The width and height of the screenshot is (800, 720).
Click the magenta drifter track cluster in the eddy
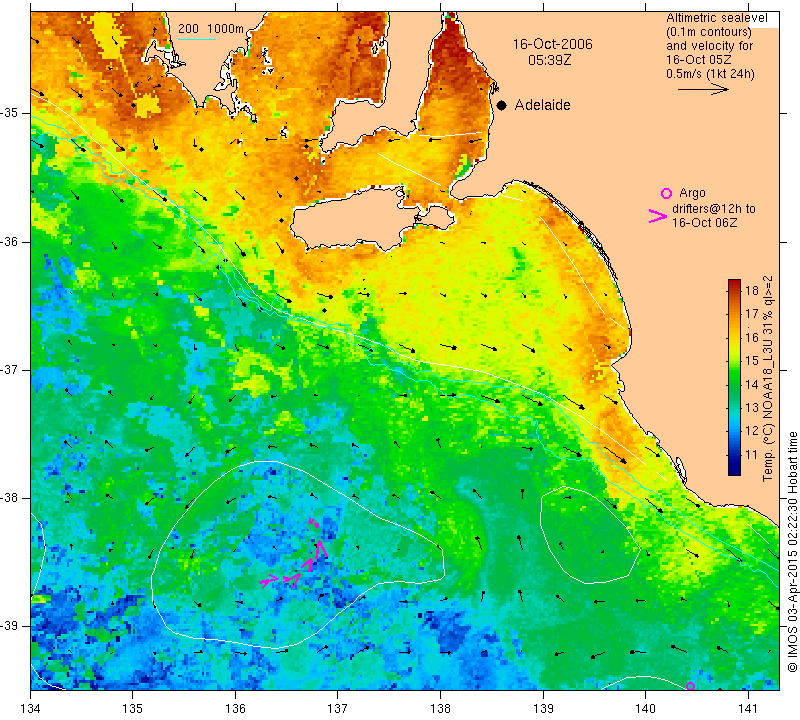click(295, 555)
